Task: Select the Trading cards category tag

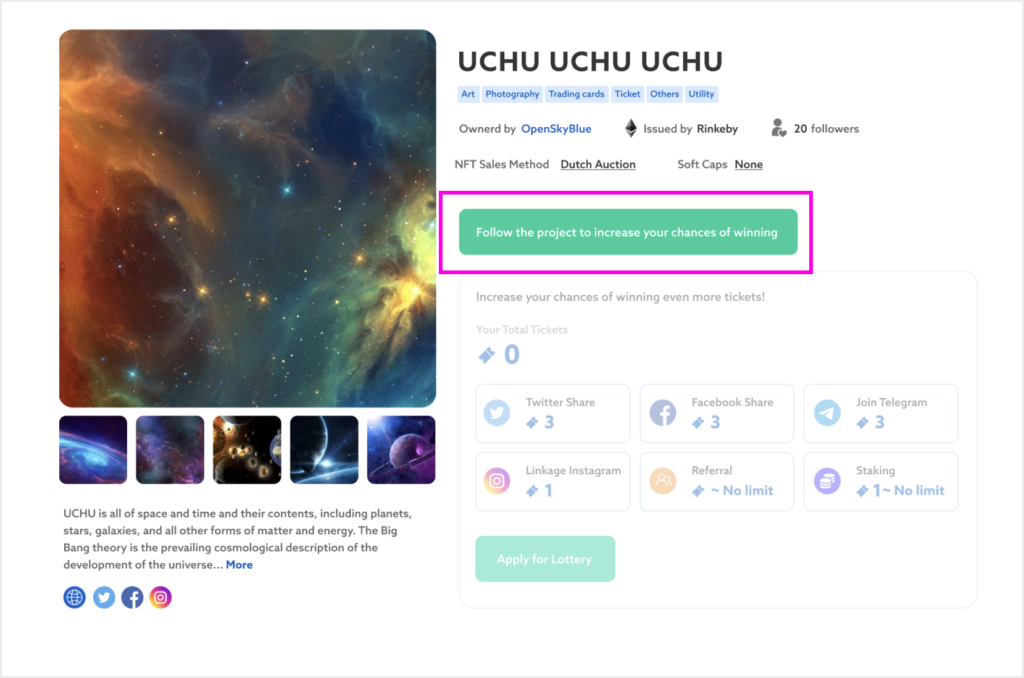Action: point(576,94)
